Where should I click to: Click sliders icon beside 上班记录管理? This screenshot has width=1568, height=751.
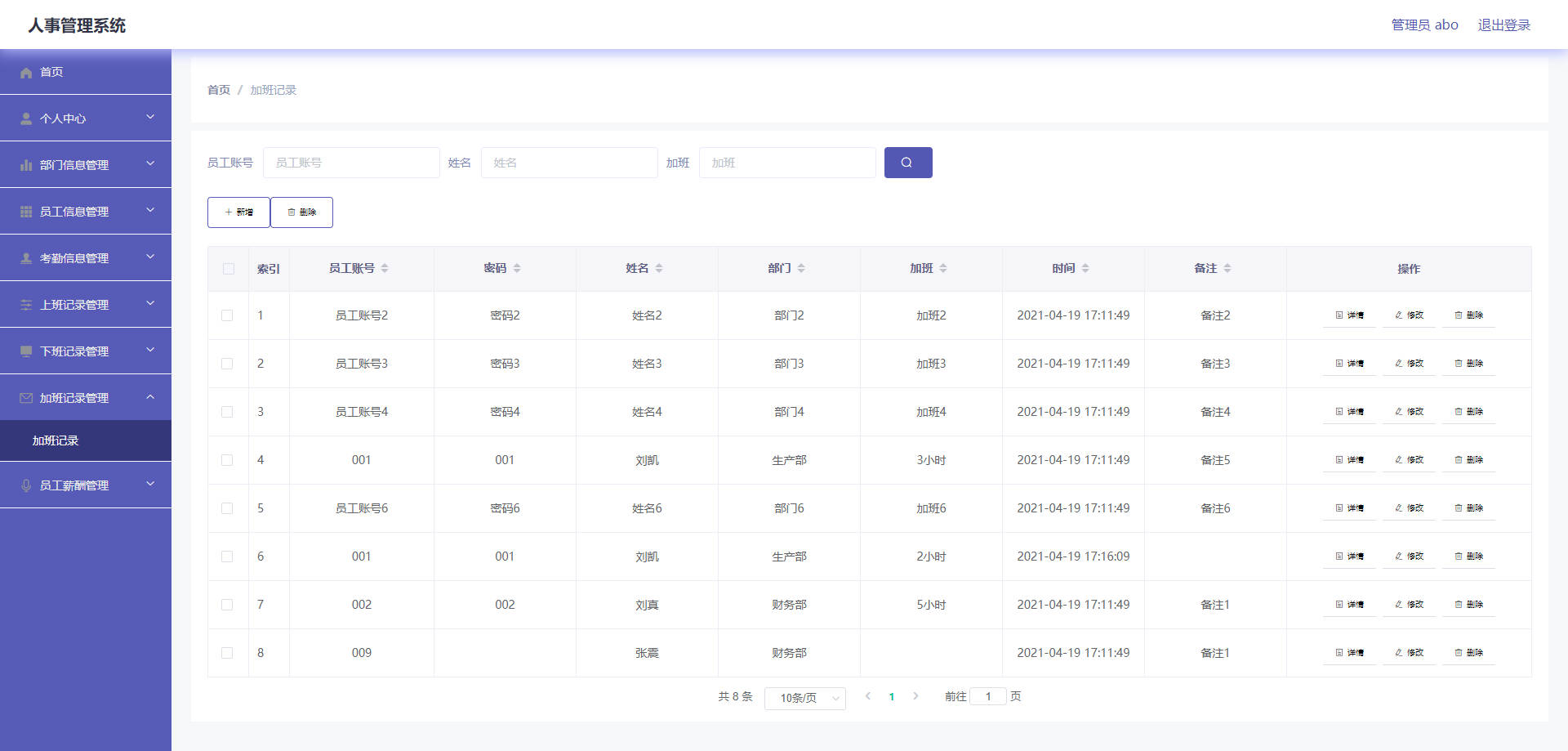[26, 305]
